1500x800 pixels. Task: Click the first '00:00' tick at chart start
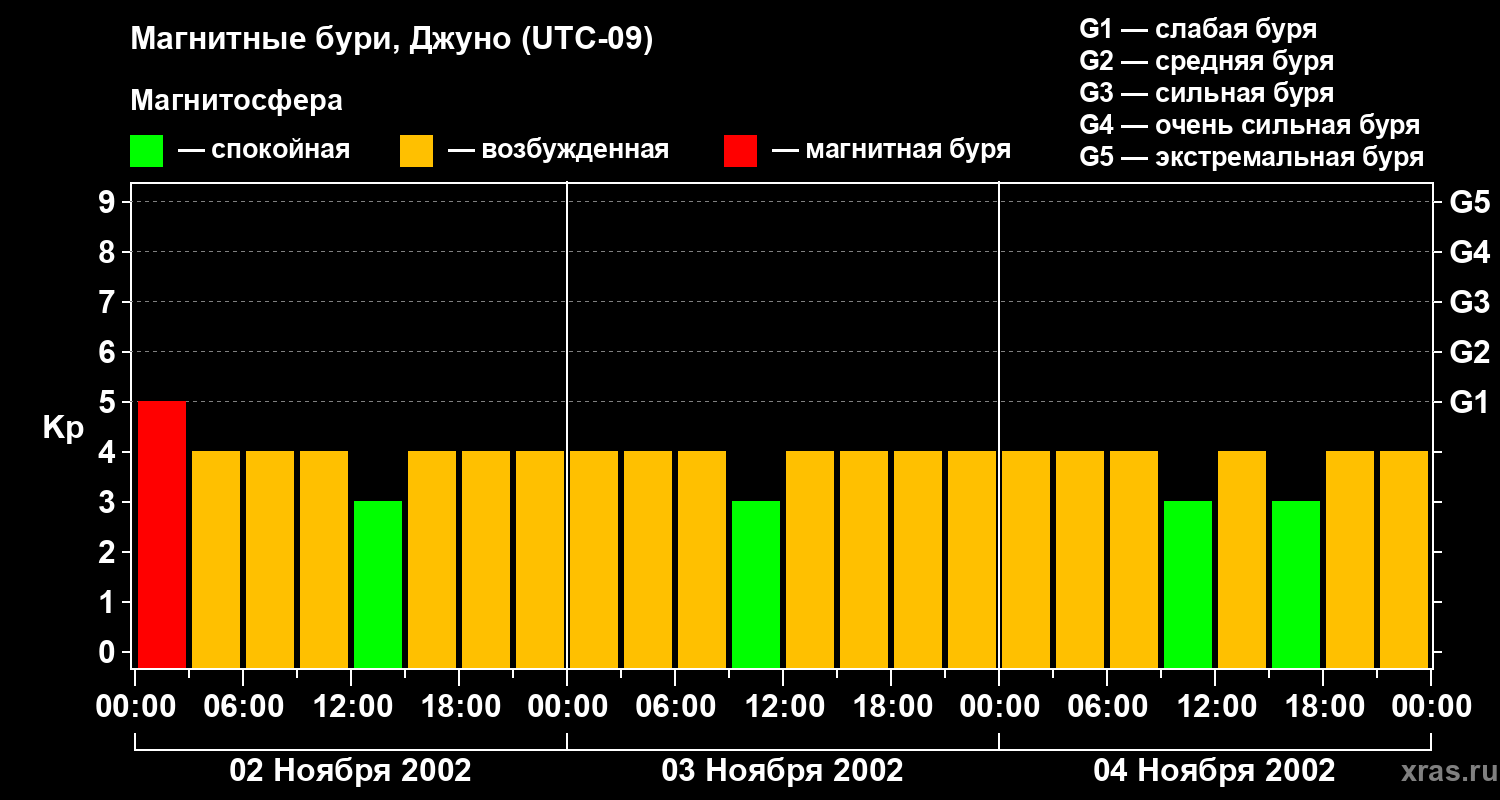point(135,706)
